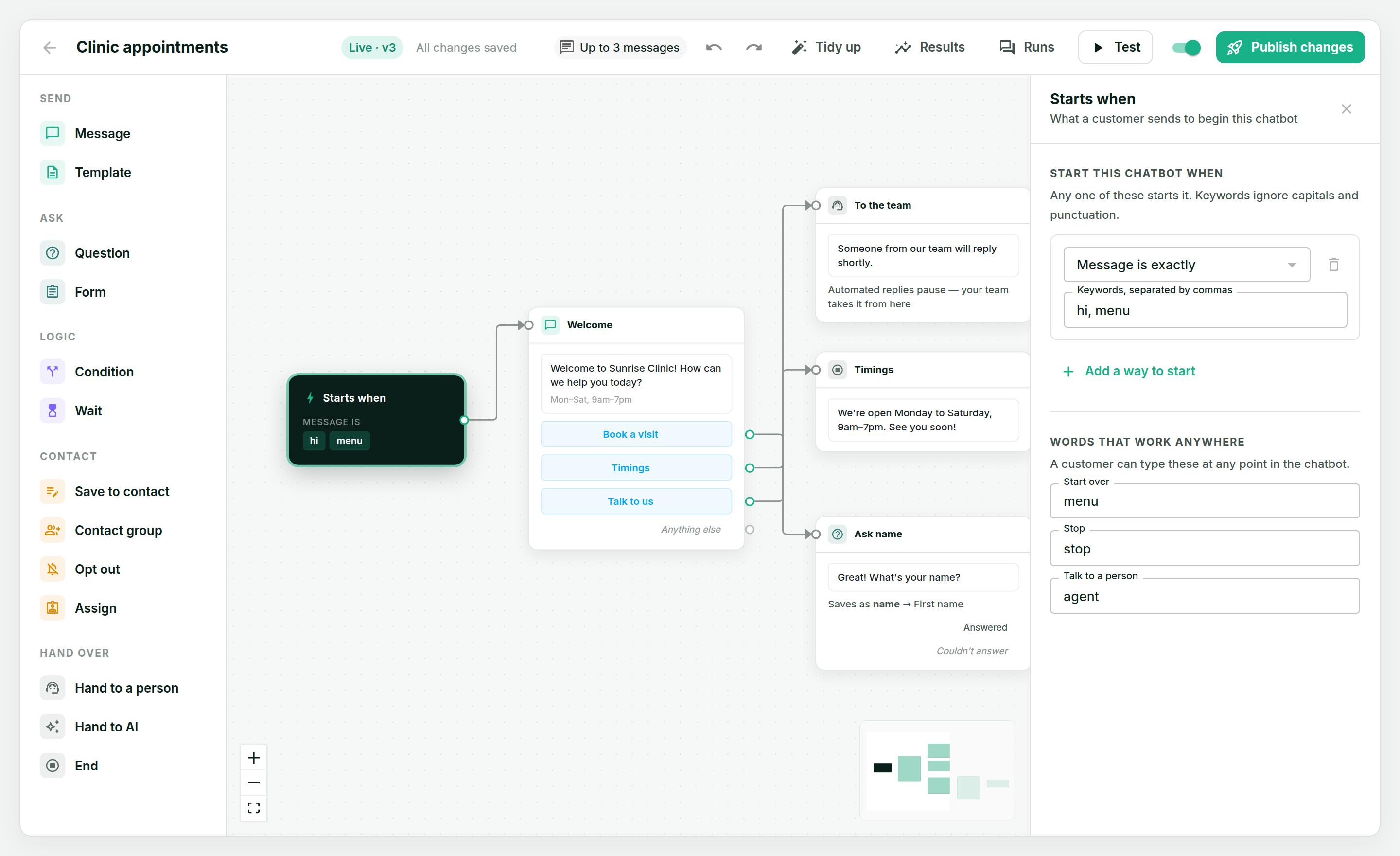Click the Talk to a person field
Viewport: 1400px width, 856px height.
1205,596
